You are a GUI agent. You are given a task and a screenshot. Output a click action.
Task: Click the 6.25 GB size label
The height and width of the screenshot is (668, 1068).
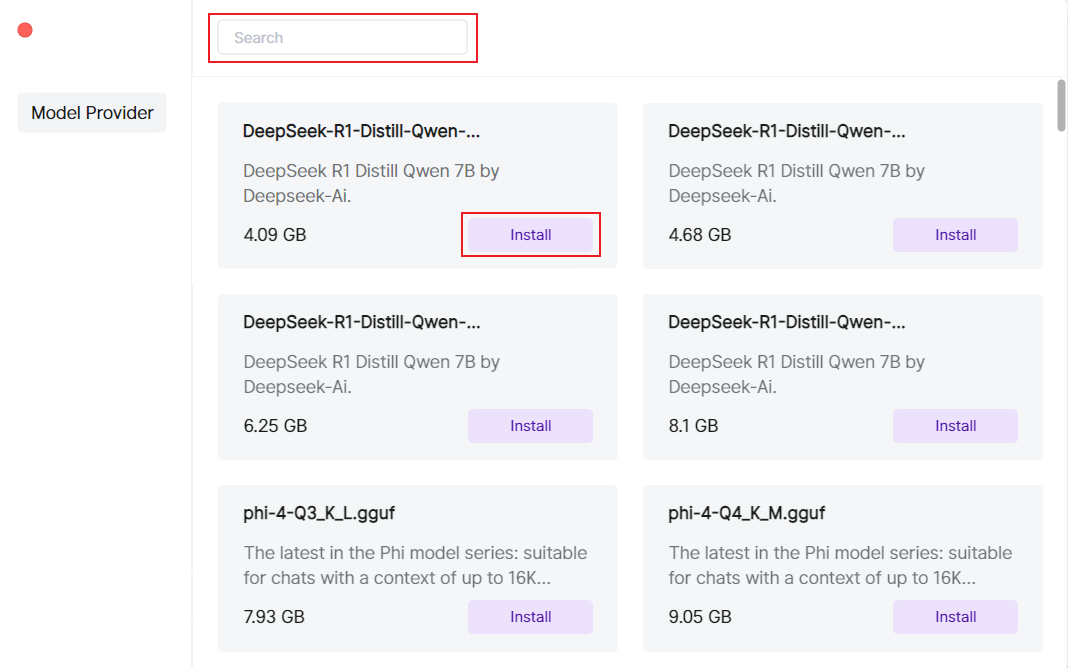click(275, 426)
